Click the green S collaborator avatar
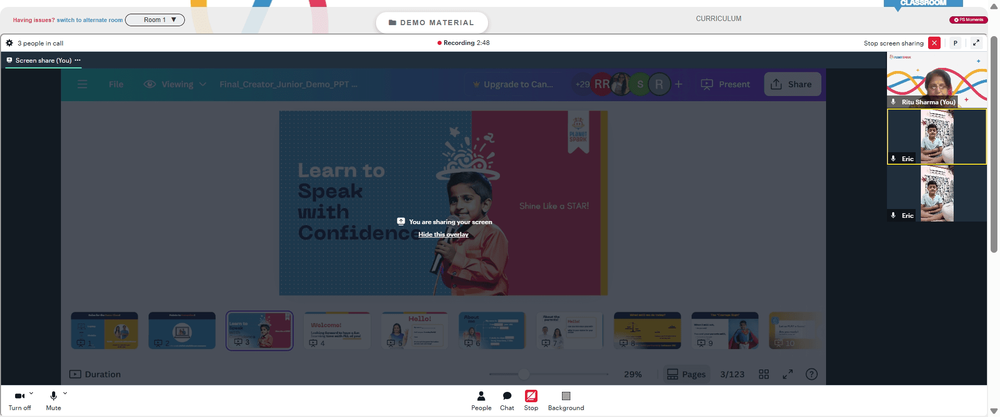The height and width of the screenshot is (417, 1000). [640, 84]
